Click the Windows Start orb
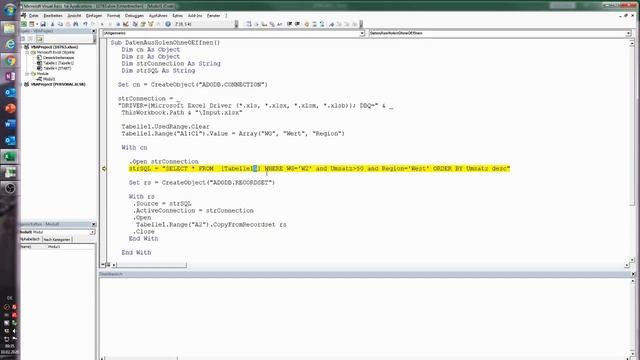This screenshot has width=640, height=360. 10,9
